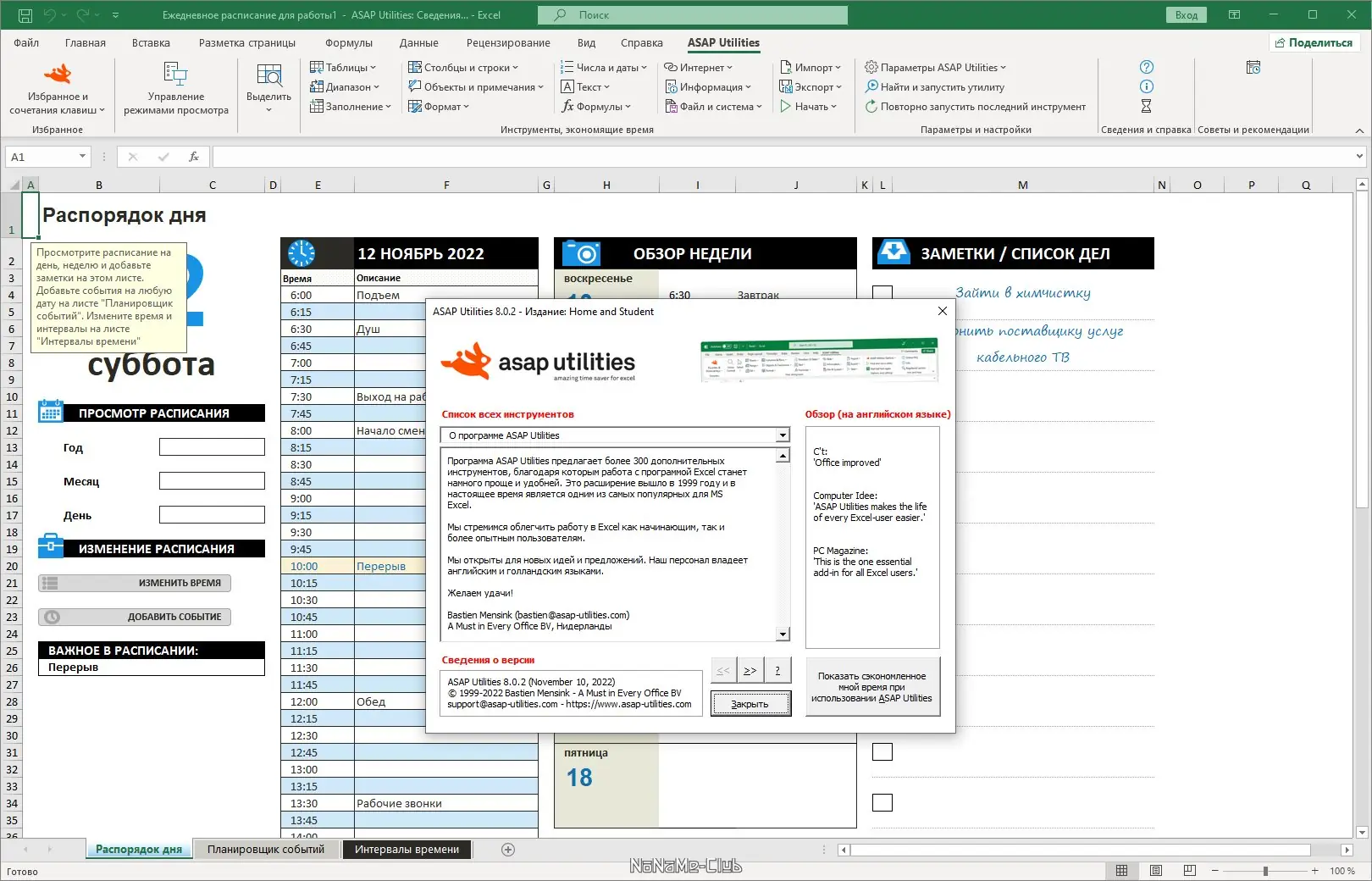Open the Name Box dropdown arrow

tap(82, 157)
